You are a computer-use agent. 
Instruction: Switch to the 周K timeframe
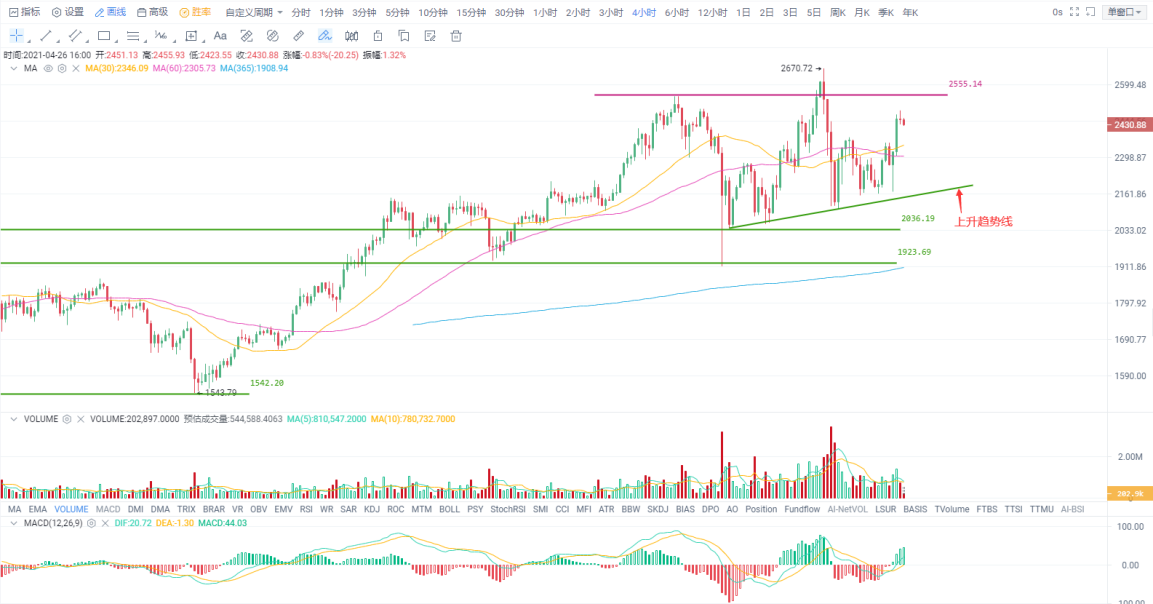838,13
